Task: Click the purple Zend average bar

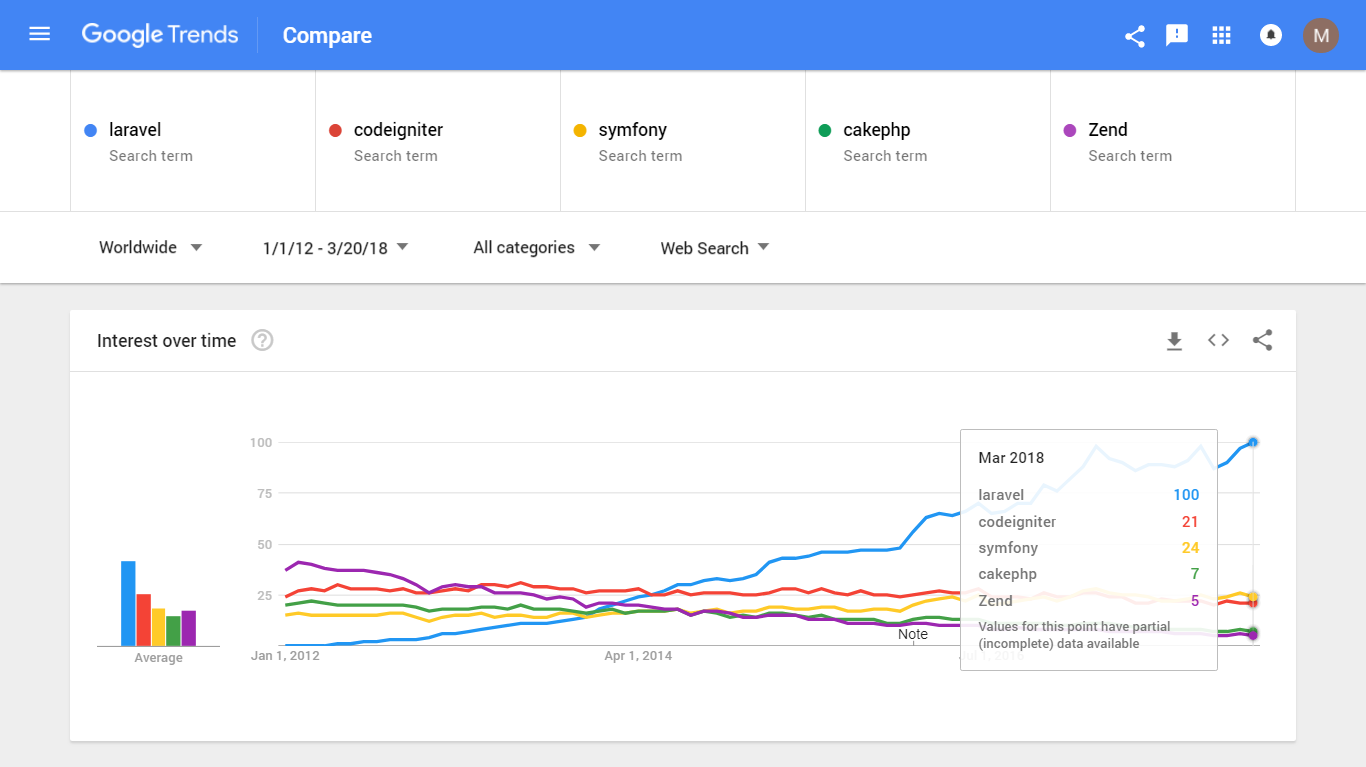Action: coord(188,628)
